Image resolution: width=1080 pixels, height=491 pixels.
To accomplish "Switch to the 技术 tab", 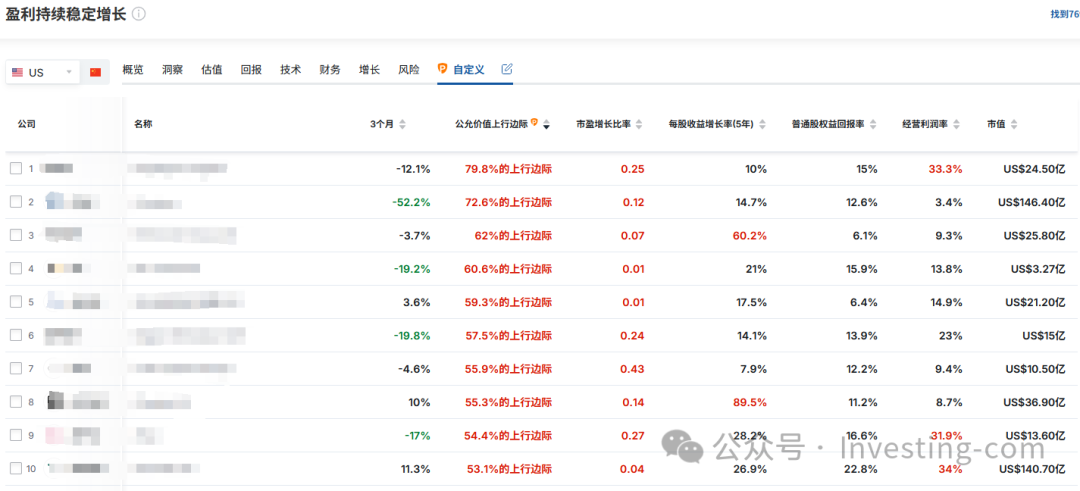I will point(291,70).
